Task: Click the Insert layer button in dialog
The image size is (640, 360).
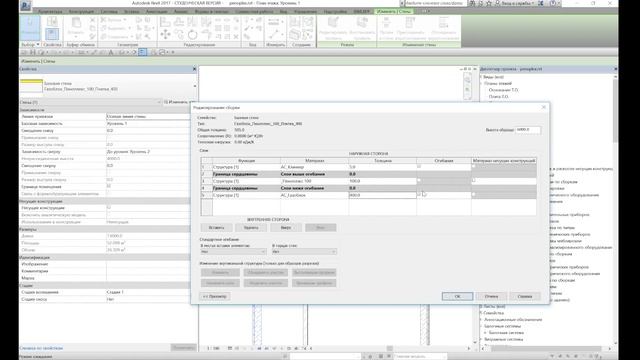Action: [x=216, y=228]
